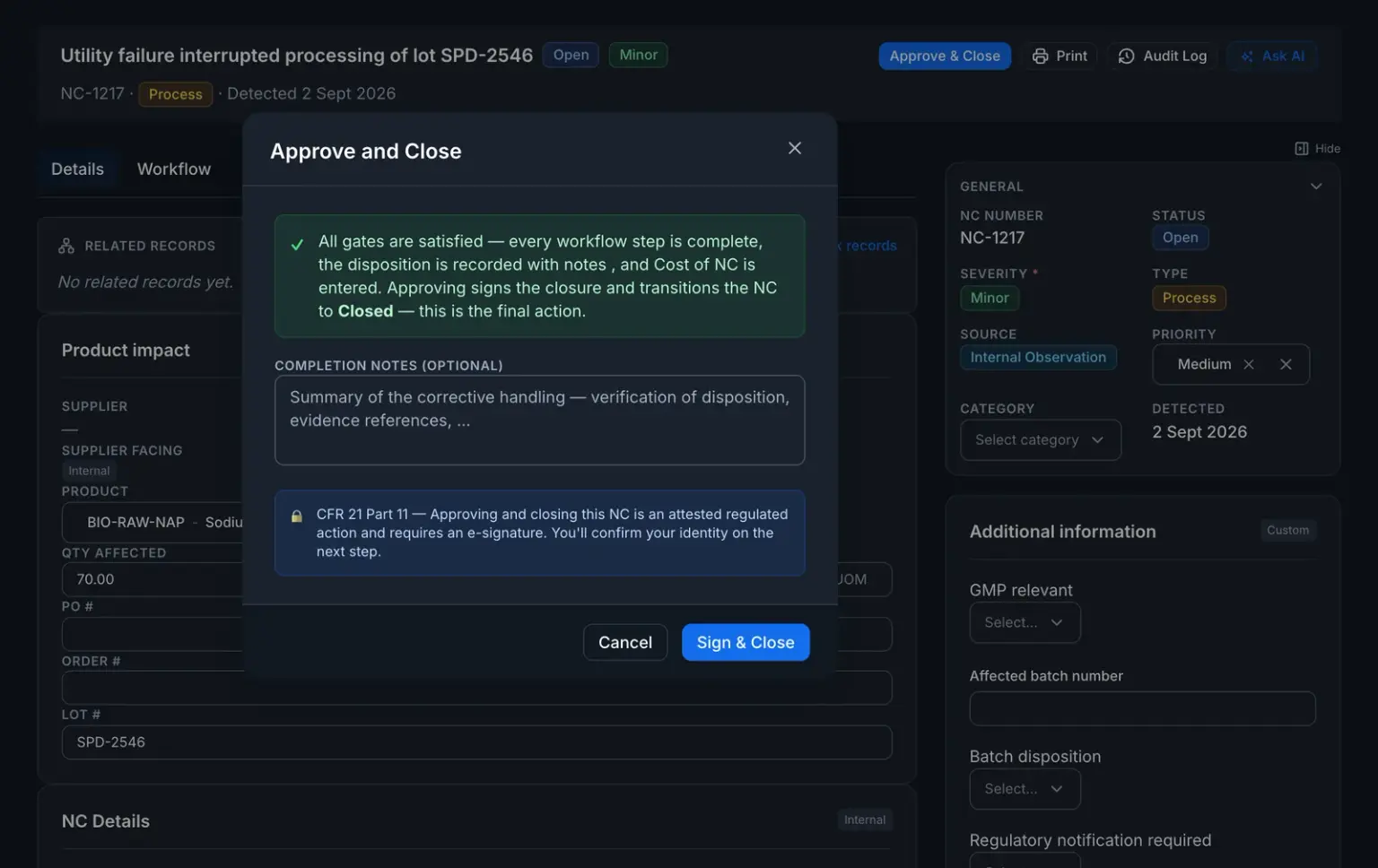
Task: Click the Lot # field with SPD-2546
Action: 476,742
